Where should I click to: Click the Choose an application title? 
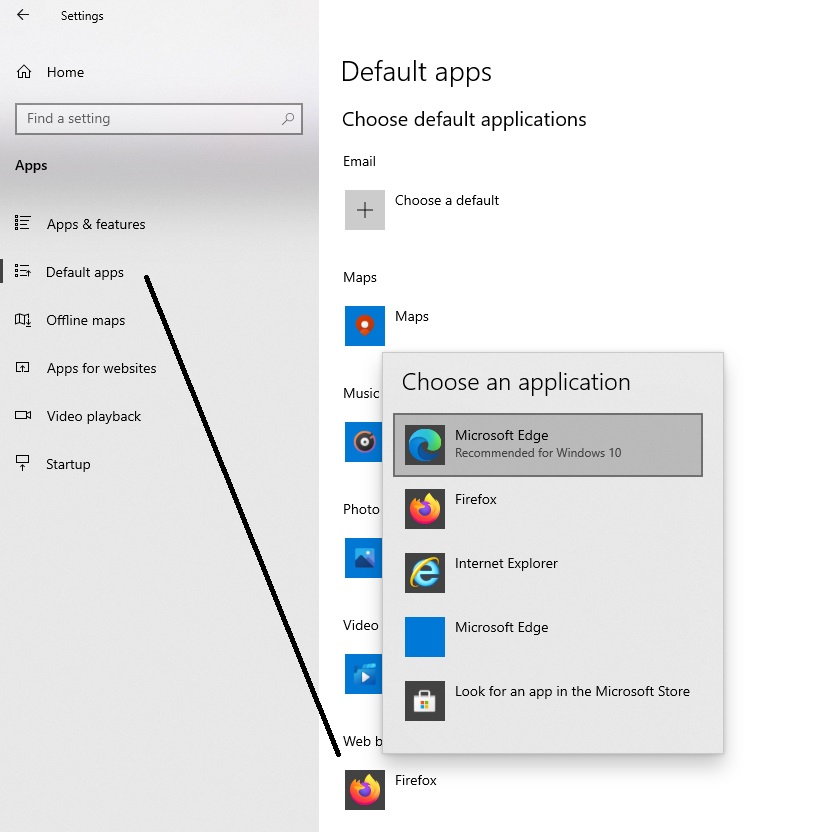tap(516, 382)
